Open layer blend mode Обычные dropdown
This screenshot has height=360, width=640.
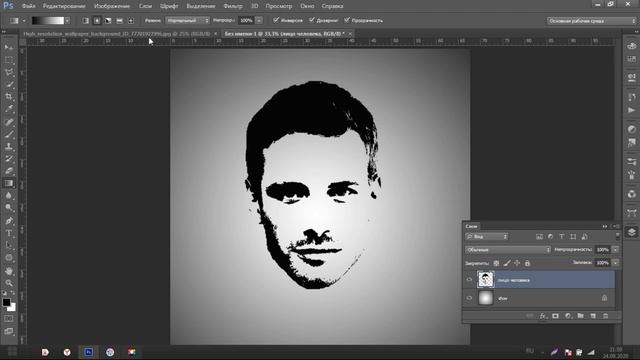coord(508,249)
